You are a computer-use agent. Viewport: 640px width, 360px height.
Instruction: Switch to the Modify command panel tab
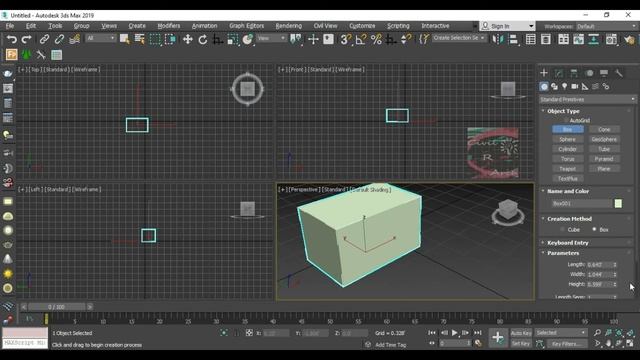coord(559,73)
